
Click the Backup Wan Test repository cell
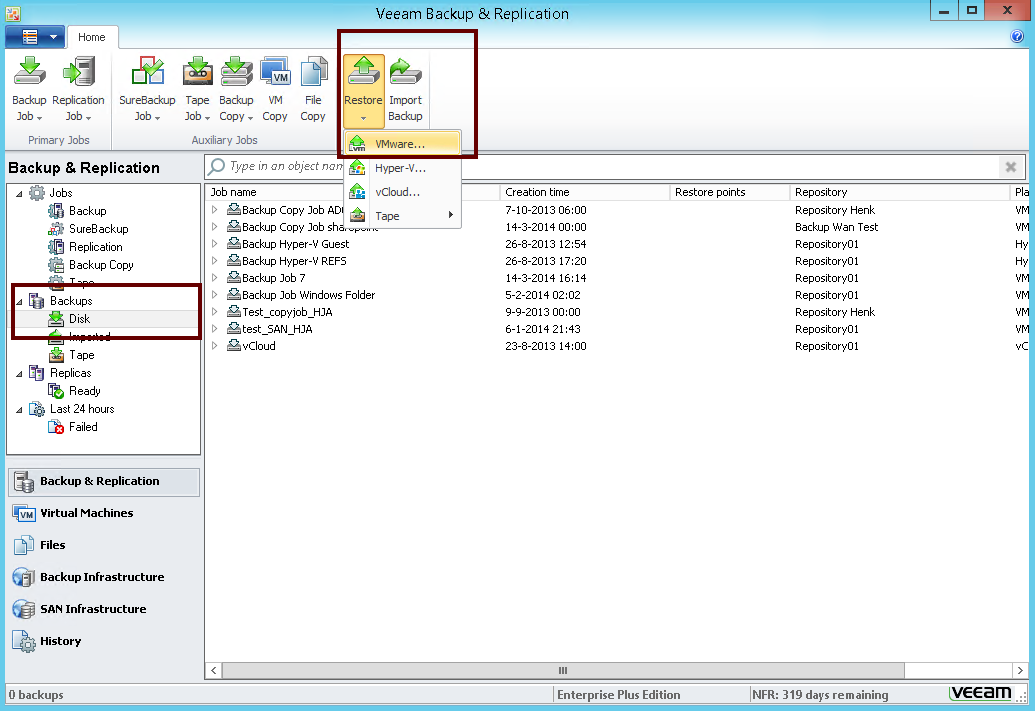coord(836,227)
